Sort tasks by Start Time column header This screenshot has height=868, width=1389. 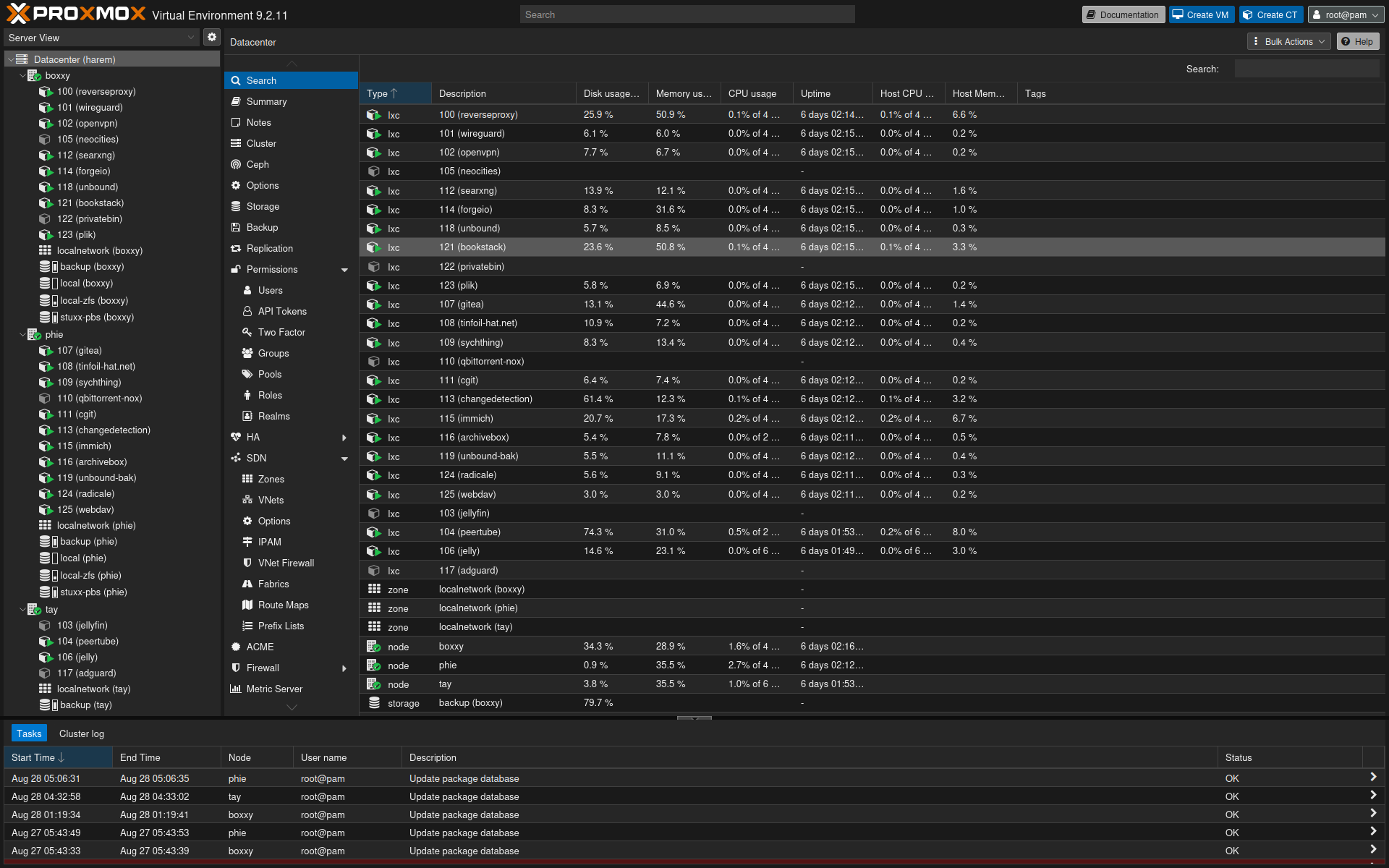58,757
